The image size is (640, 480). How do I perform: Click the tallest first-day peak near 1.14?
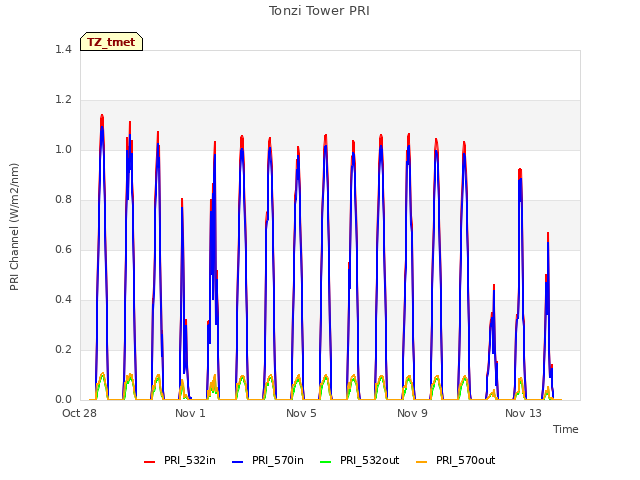pyautogui.click(x=102, y=116)
